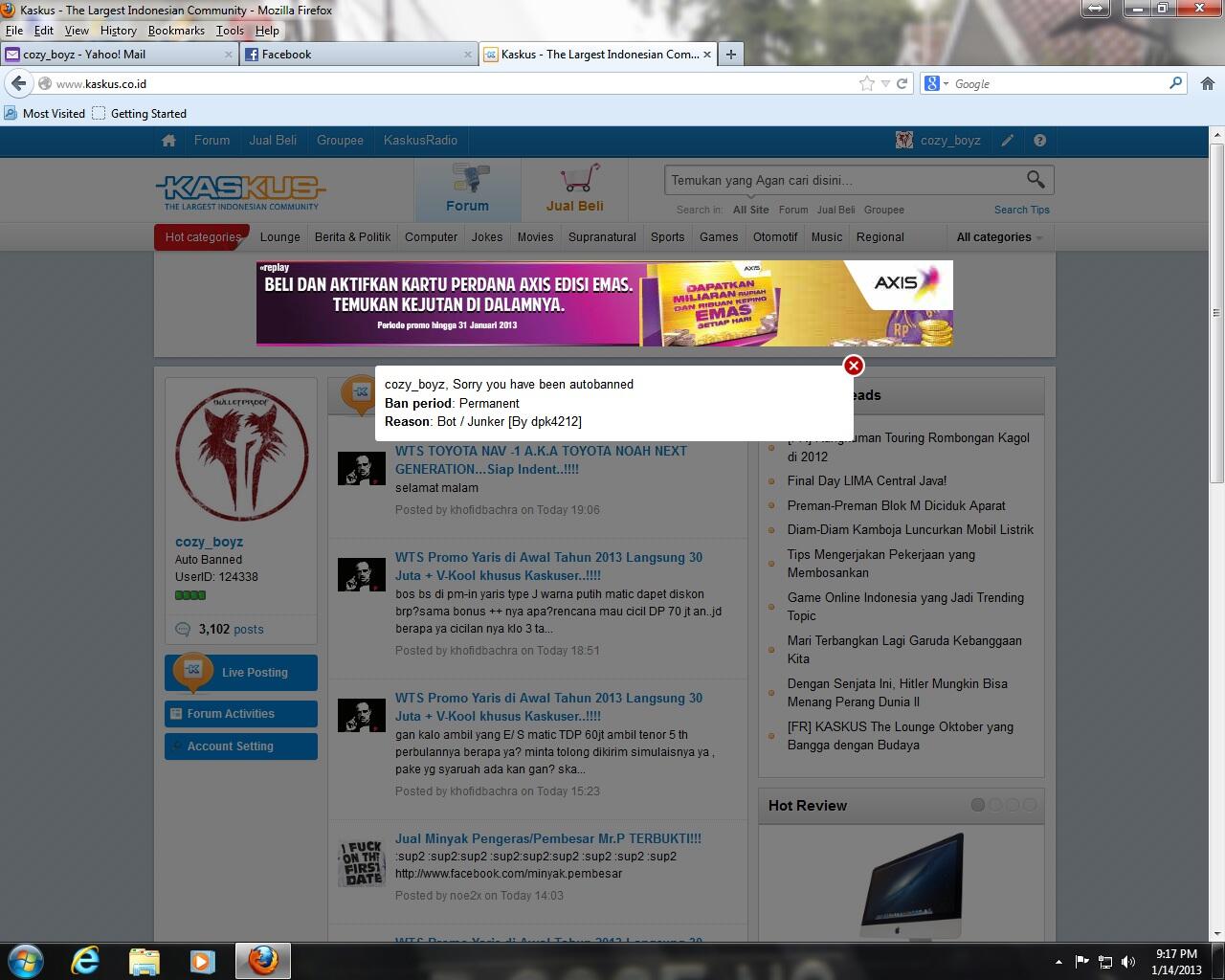The image size is (1225, 980).
Task: Select the Lounge category
Action: point(280,237)
